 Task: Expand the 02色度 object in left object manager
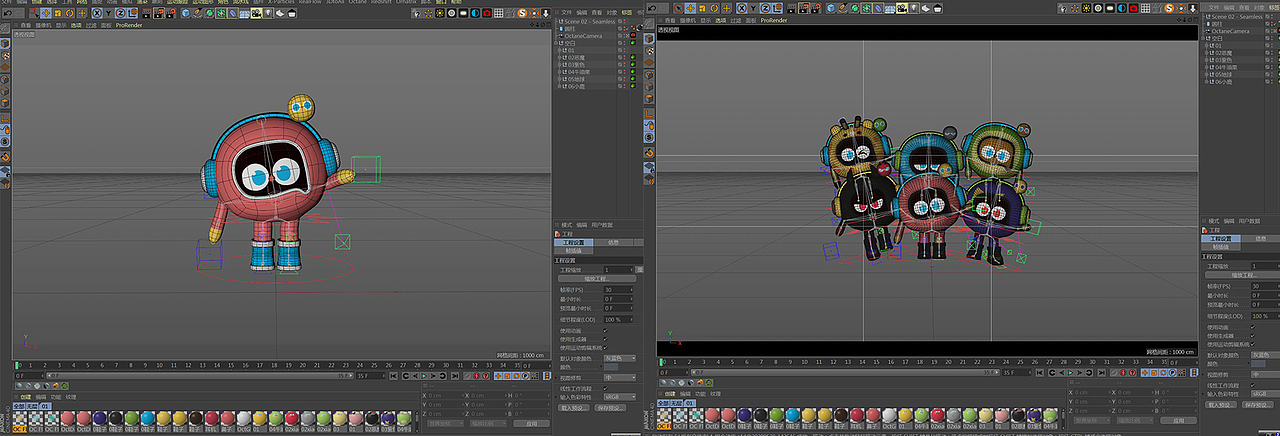(559, 57)
